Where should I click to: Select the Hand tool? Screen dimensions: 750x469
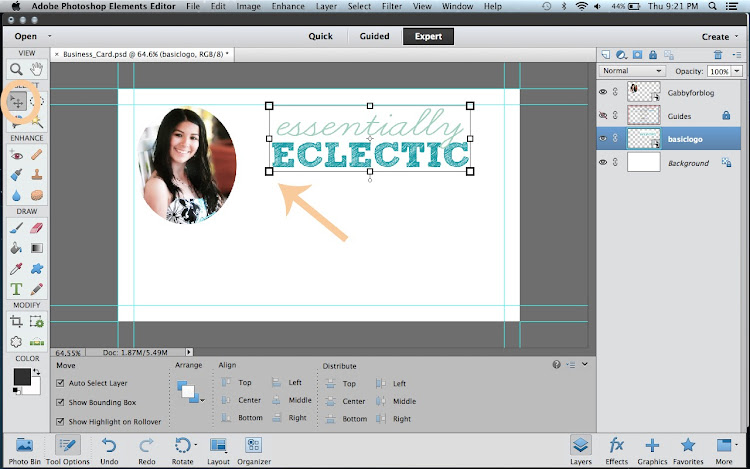38,70
